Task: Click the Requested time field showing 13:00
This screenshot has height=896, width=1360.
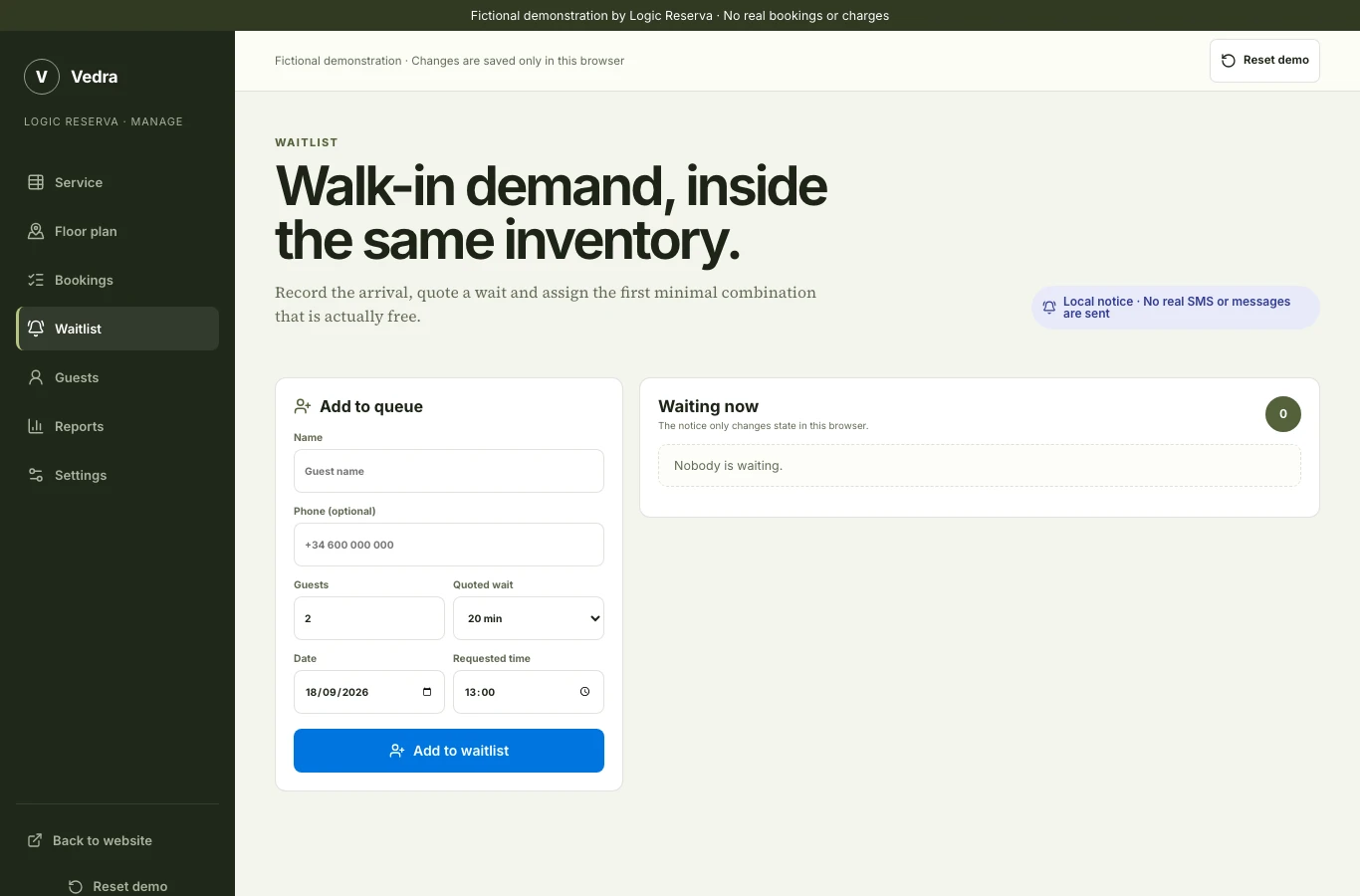Action: tap(529, 692)
